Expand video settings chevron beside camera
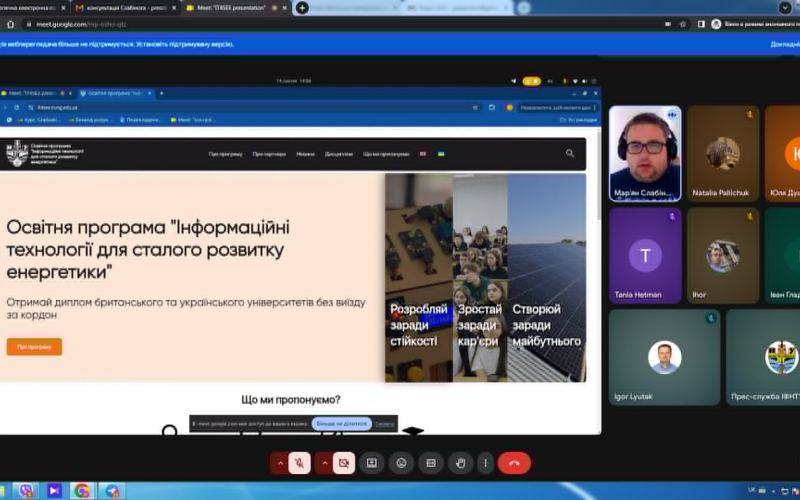 click(x=324, y=463)
